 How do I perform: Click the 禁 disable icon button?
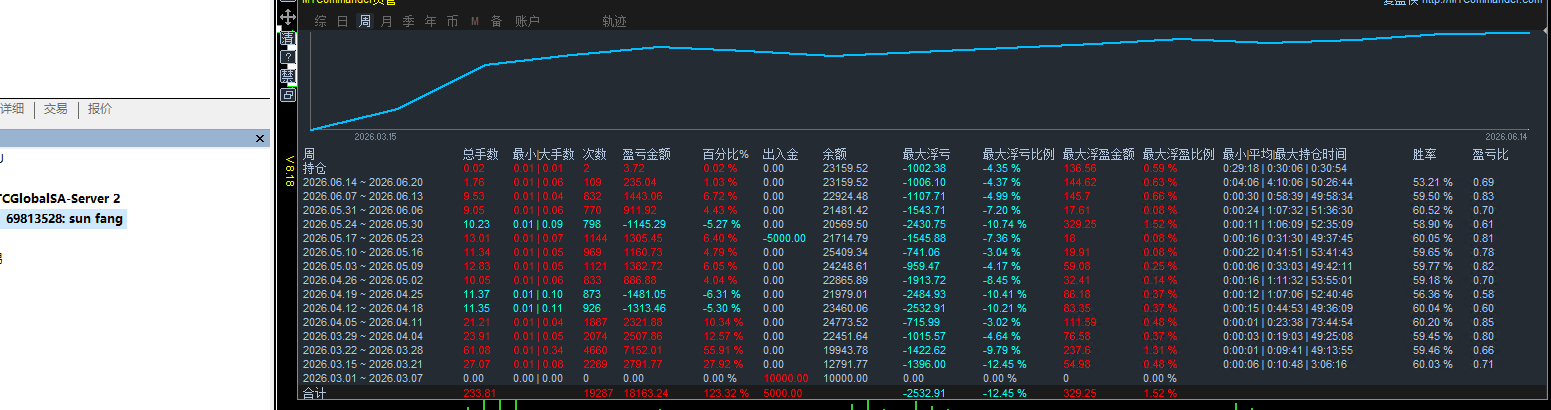(x=288, y=76)
